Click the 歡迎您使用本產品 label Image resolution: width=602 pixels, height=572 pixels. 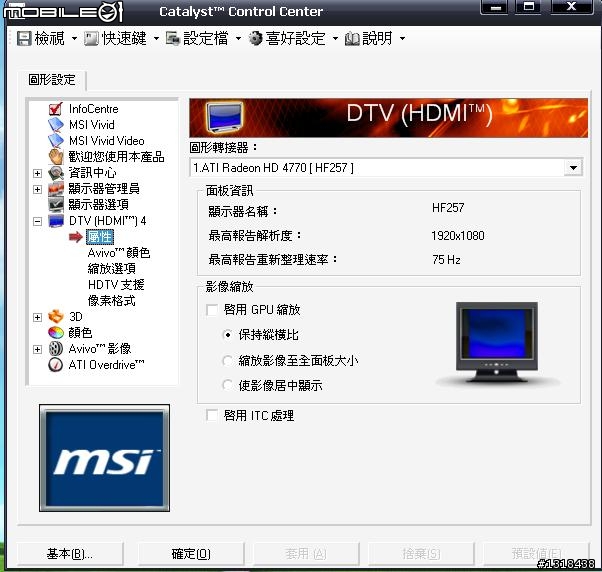click(116, 157)
